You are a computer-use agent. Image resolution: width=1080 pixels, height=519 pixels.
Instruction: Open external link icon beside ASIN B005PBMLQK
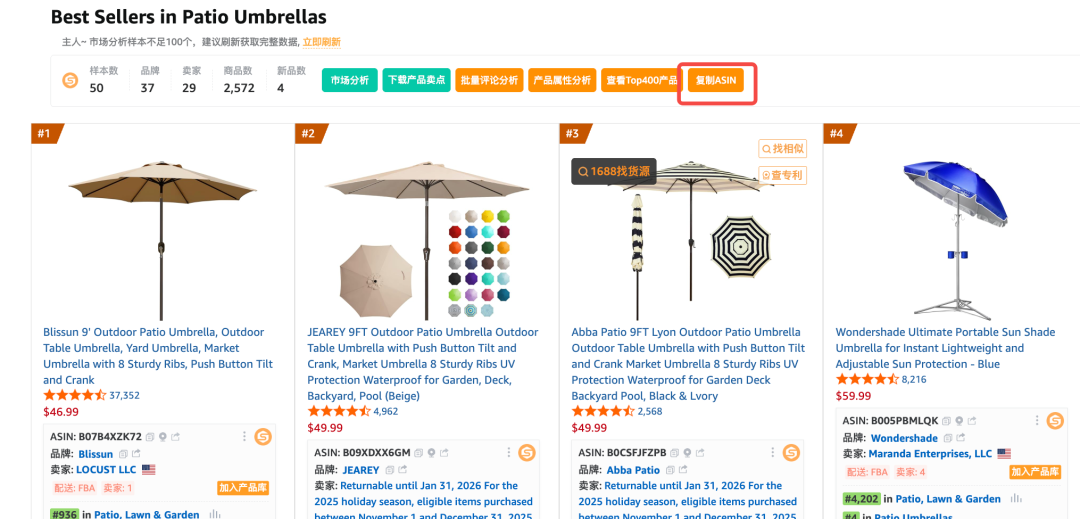pyautogui.click(x=972, y=421)
